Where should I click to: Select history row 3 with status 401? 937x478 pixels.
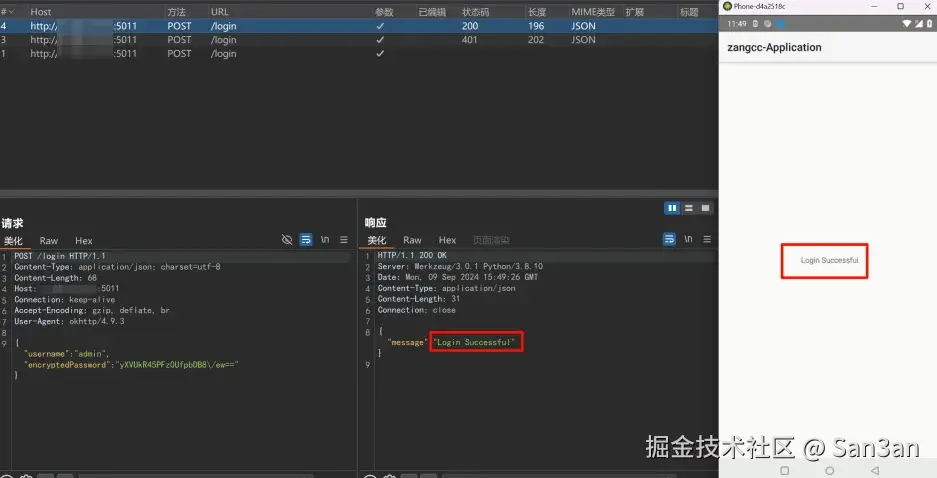click(x=359, y=39)
